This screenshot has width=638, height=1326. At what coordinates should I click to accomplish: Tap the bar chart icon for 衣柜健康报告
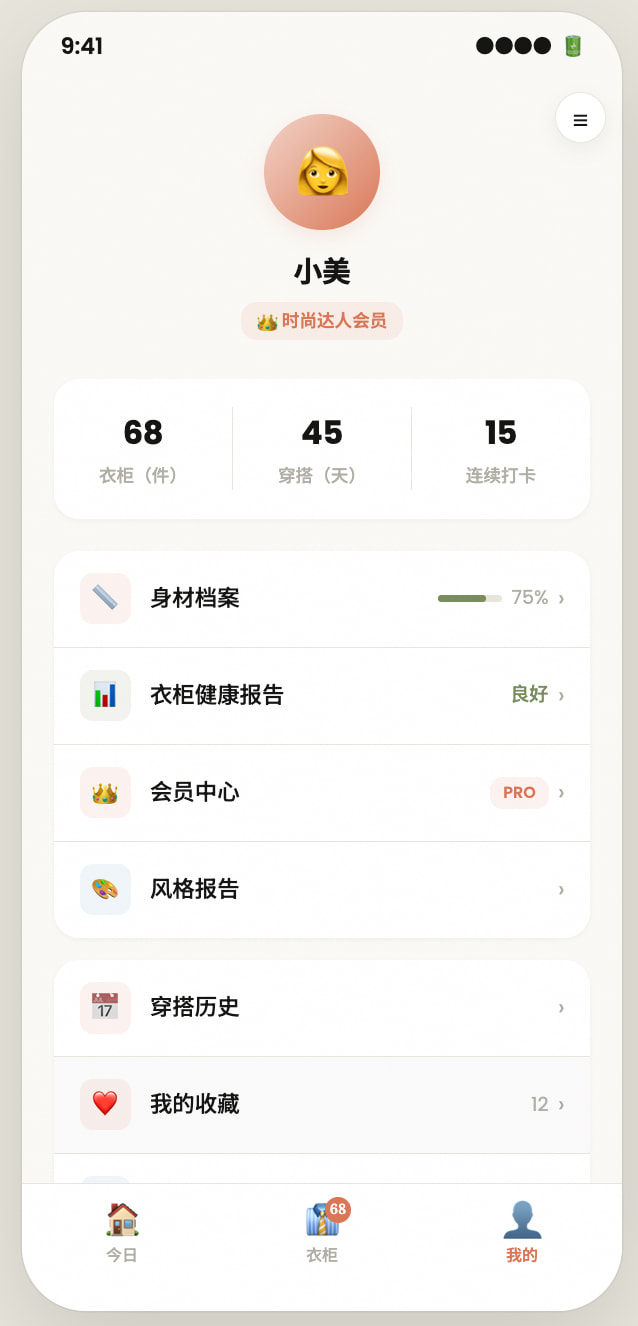105,695
